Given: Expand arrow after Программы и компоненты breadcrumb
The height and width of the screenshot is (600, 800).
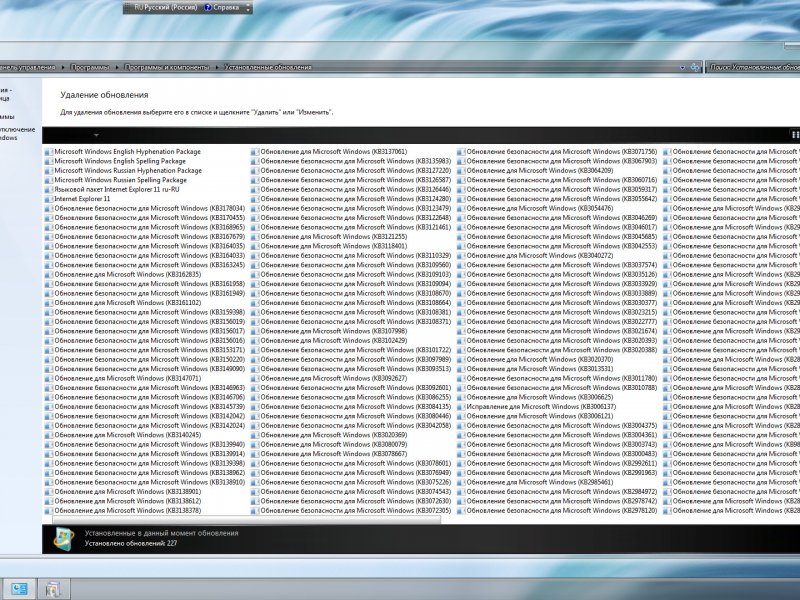Looking at the screenshot, I should click(216, 67).
